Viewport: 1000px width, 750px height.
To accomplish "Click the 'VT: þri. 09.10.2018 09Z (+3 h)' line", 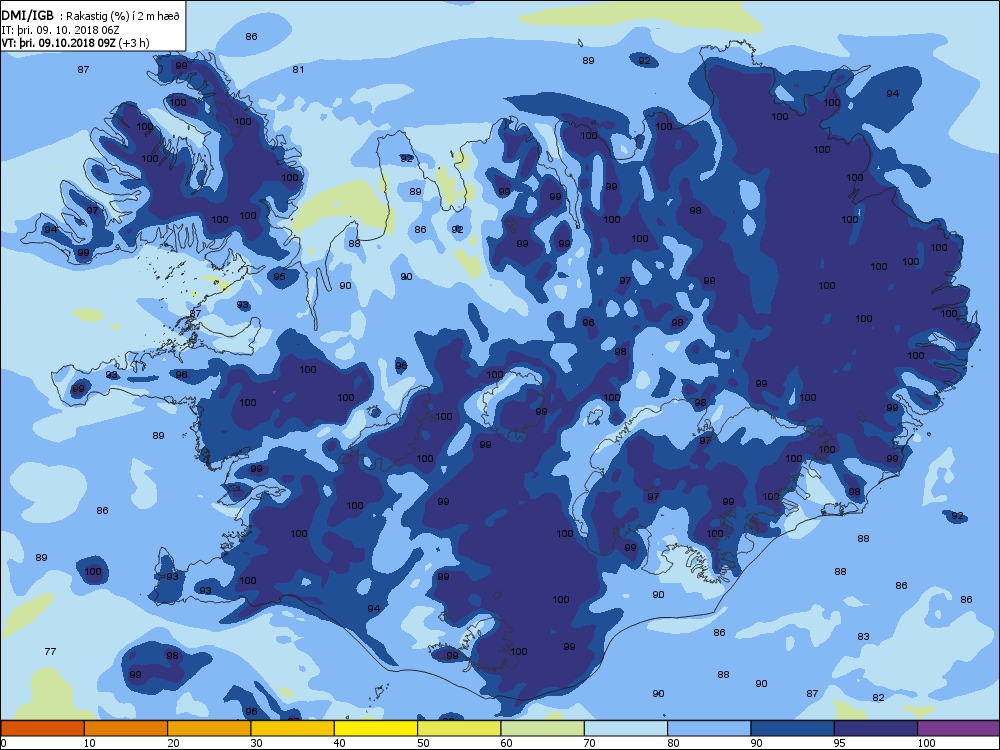I will (75, 43).
